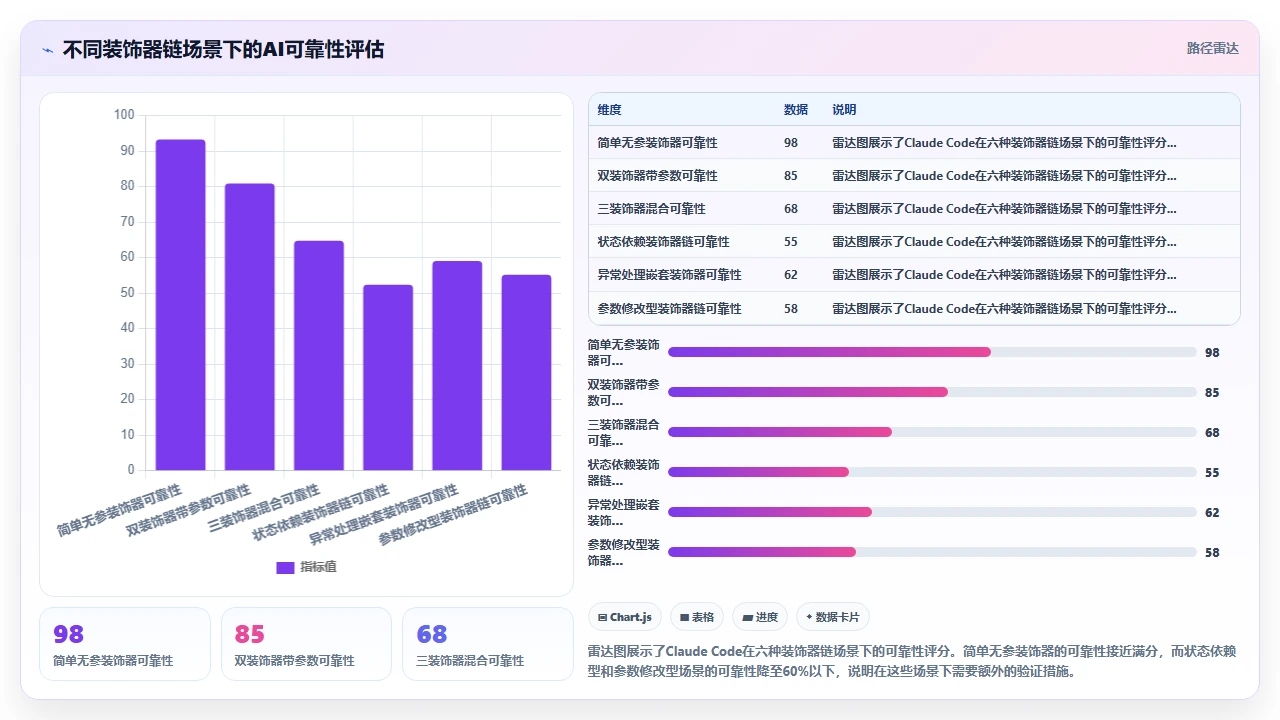Click the progress bar with value 98
This screenshot has width=1280, height=720.
pyautogui.click(x=932, y=352)
